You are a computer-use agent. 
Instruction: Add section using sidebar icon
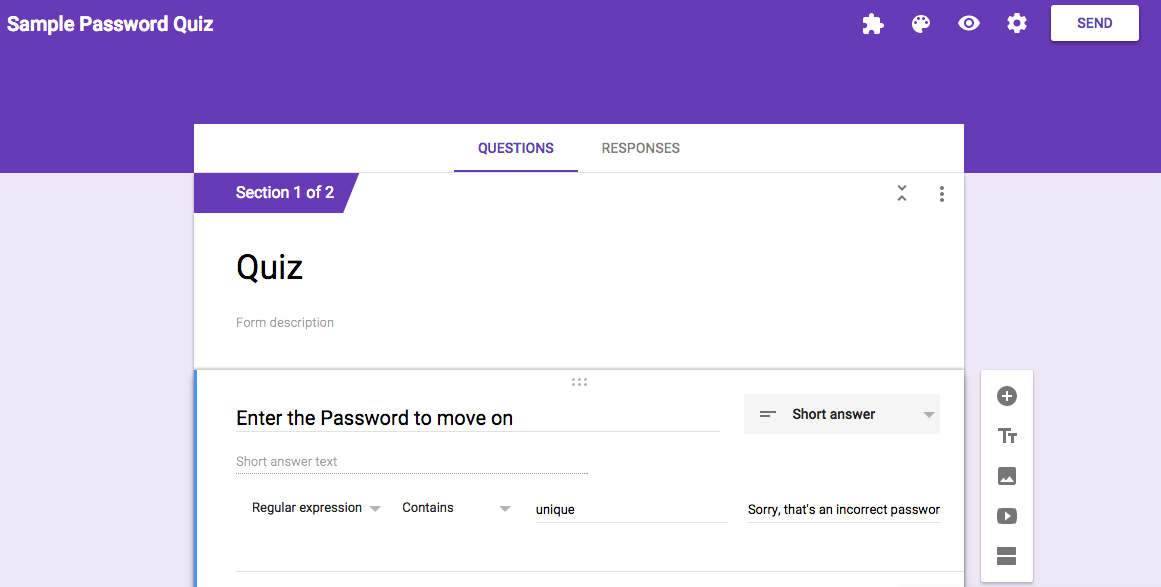point(1006,556)
